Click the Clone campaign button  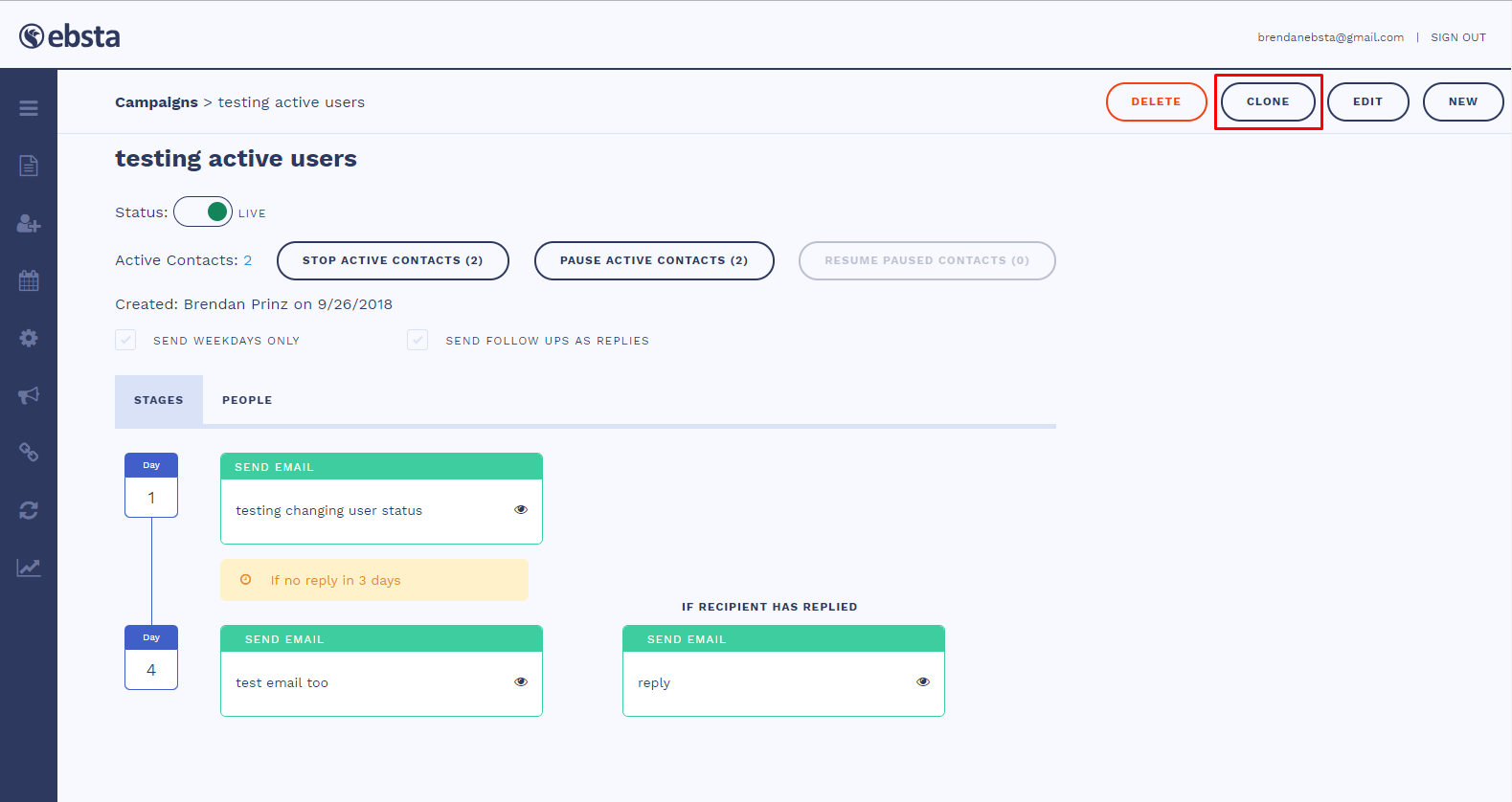pyautogui.click(x=1268, y=101)
